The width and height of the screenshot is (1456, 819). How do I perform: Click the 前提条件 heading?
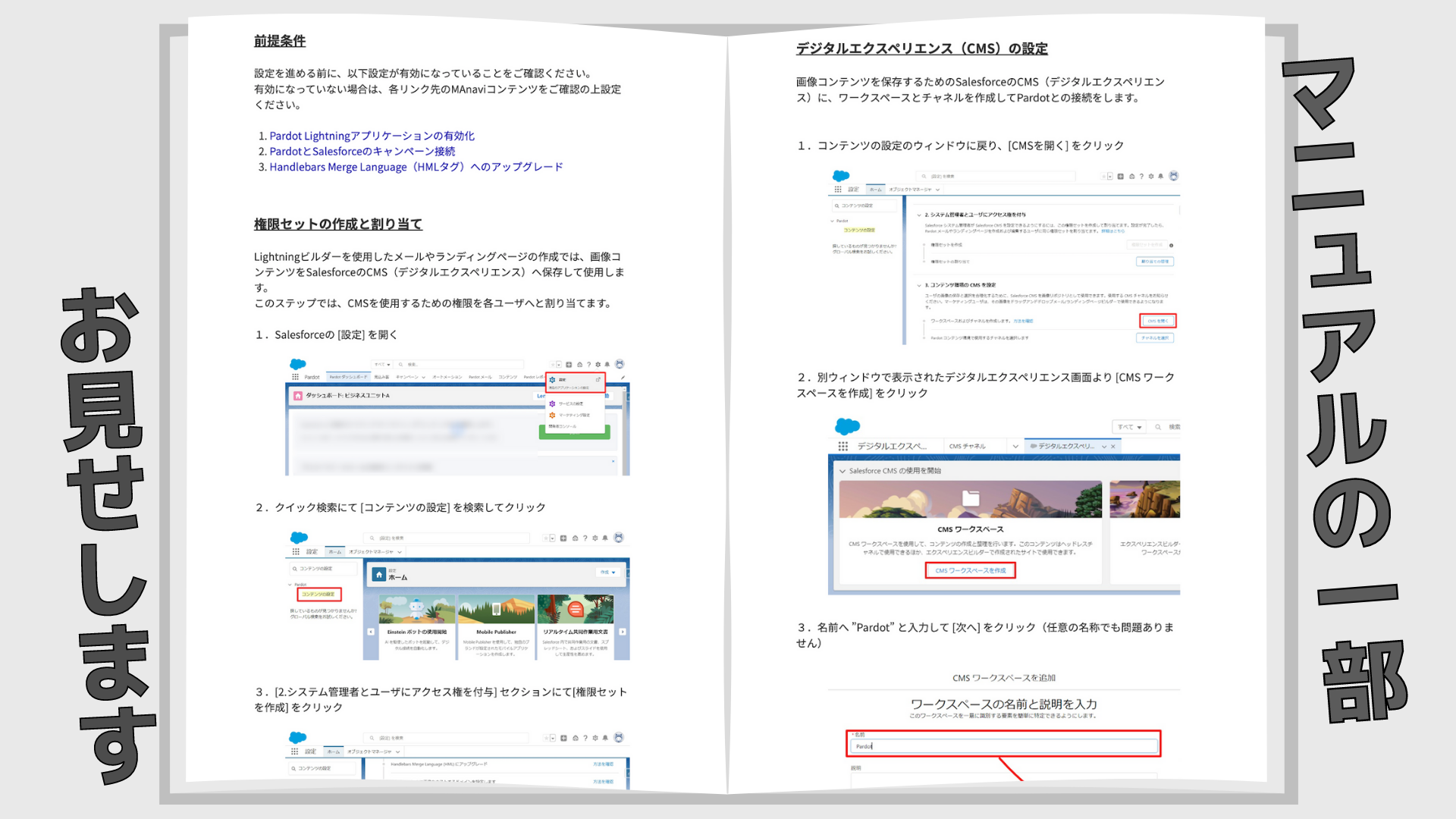(x=280, y=41)
